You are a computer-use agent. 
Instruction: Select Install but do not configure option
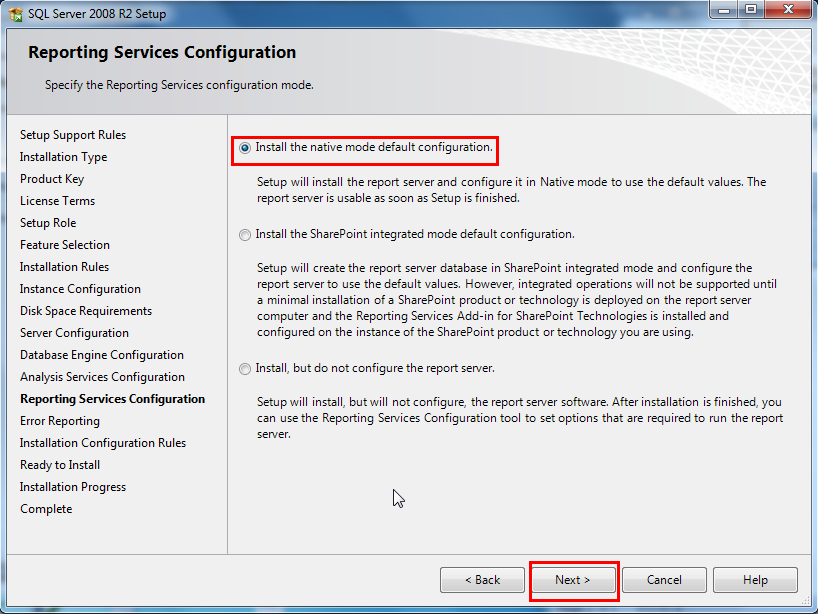point(245,369)
